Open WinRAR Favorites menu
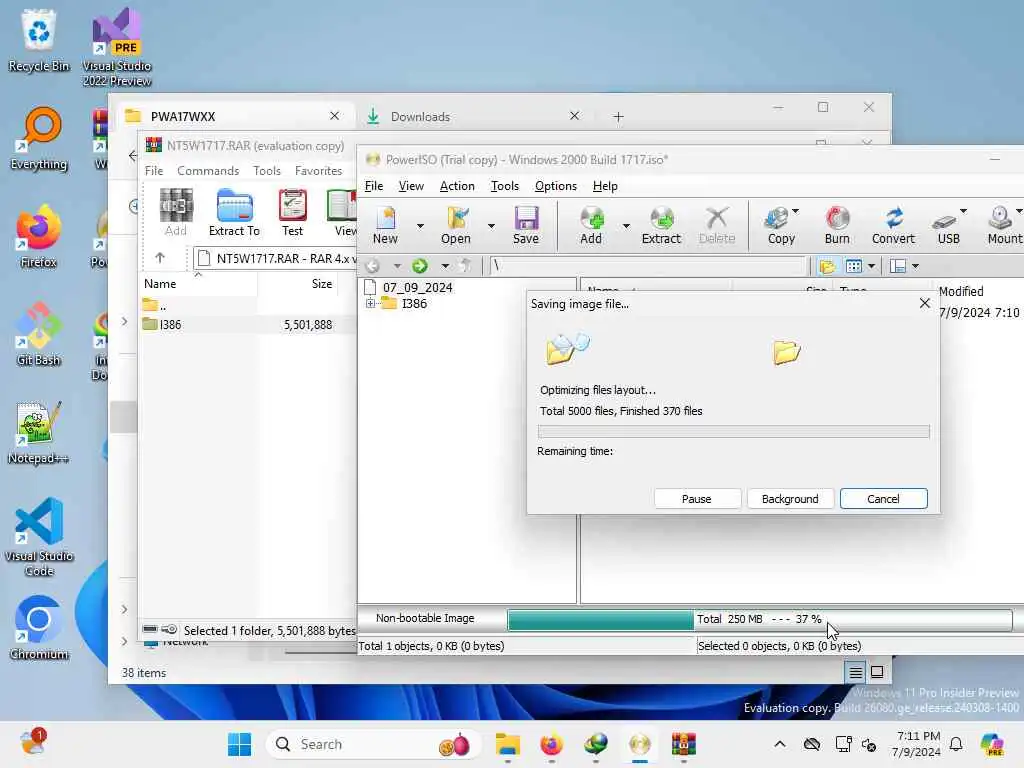The image size is (1024, 768). (318, 170)
